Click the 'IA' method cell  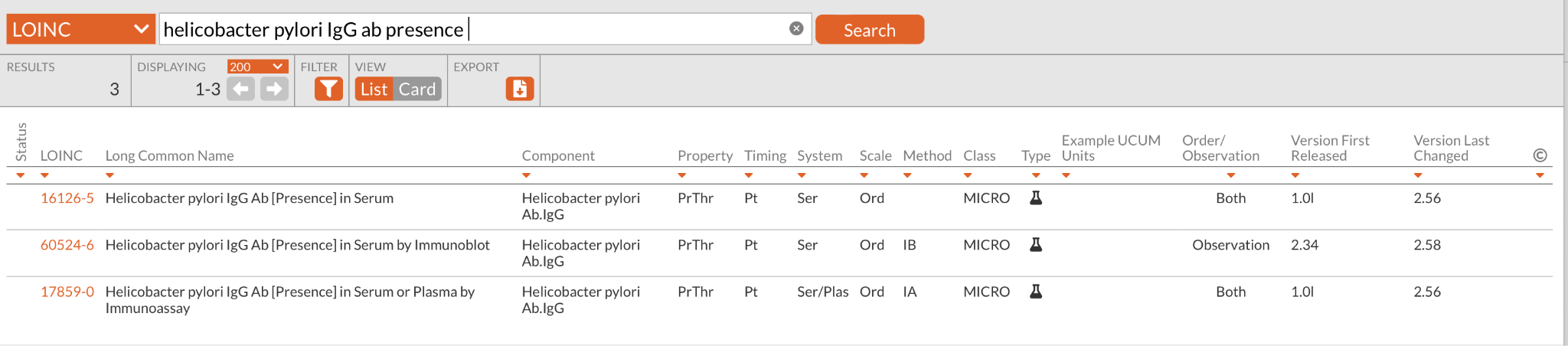(910, 291)
